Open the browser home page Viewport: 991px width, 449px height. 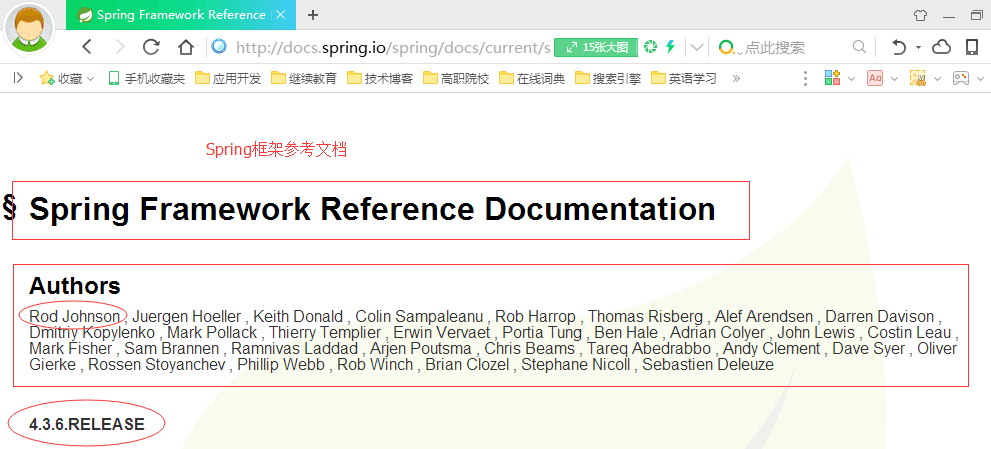pos(185,47)
